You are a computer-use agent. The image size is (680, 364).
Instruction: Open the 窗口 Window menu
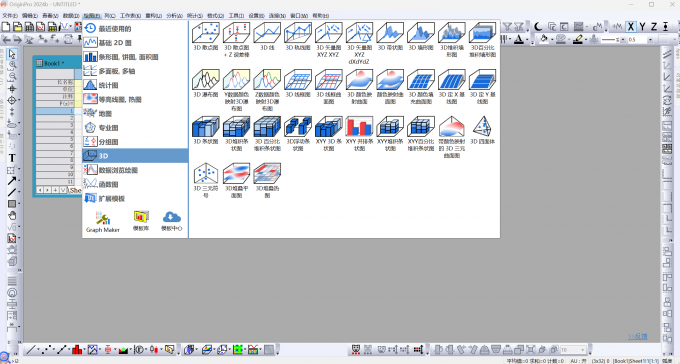pos(299,16)
